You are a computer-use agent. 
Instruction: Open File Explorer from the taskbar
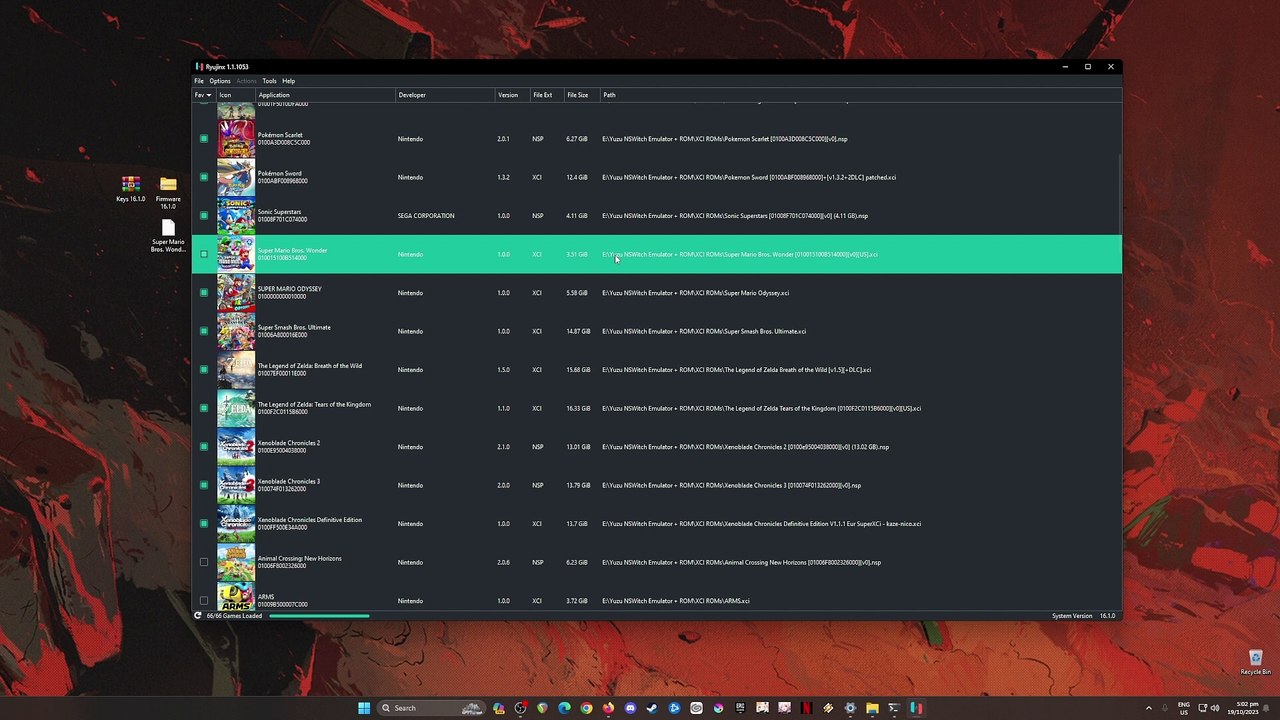872,708
